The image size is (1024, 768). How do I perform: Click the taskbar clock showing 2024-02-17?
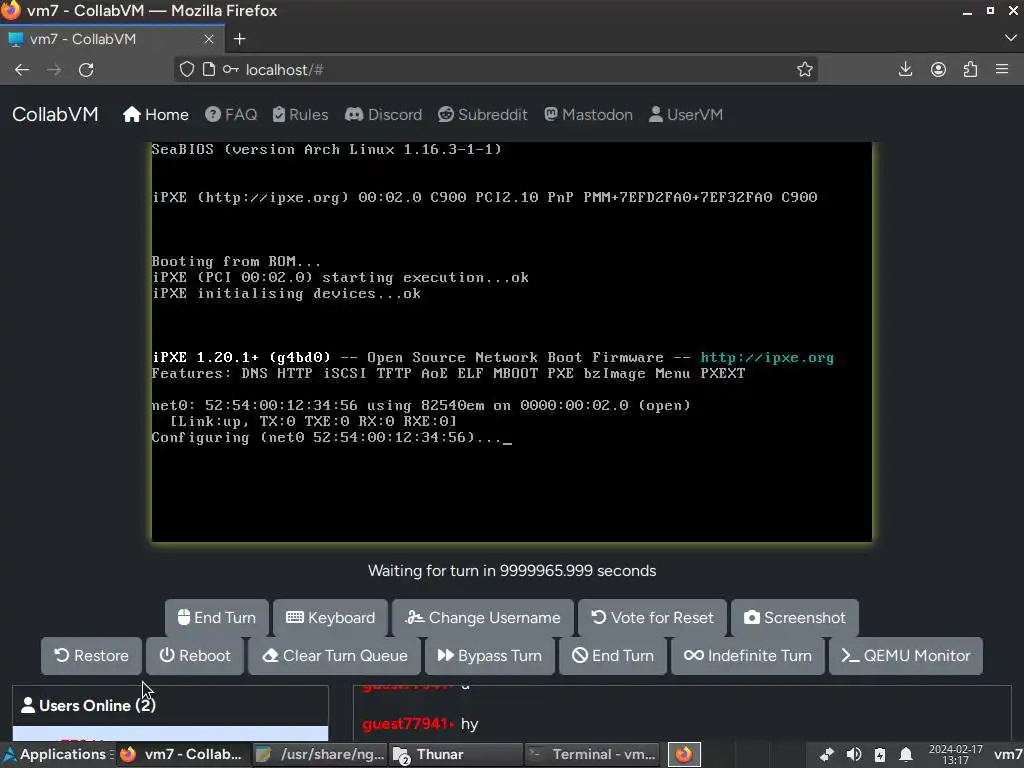pos(955,754)
